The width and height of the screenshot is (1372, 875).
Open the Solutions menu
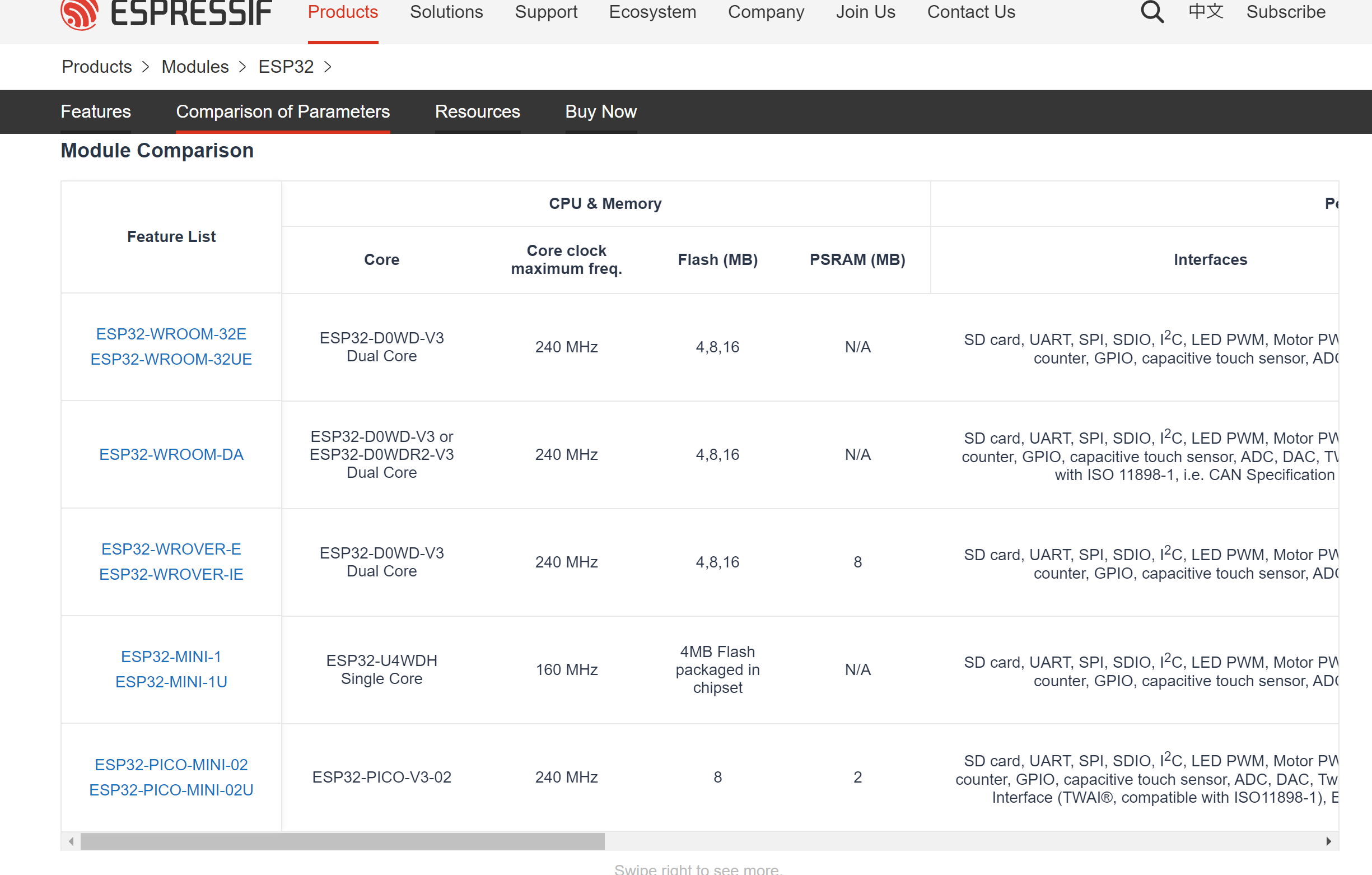446,12
